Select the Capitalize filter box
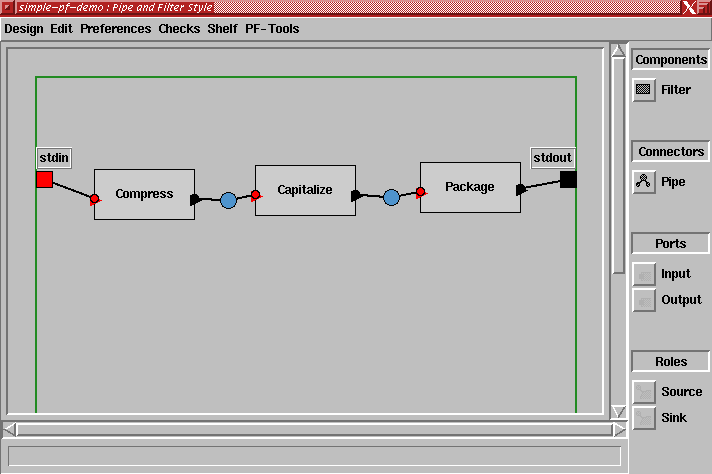712x474 pixels. pos(305,190)
